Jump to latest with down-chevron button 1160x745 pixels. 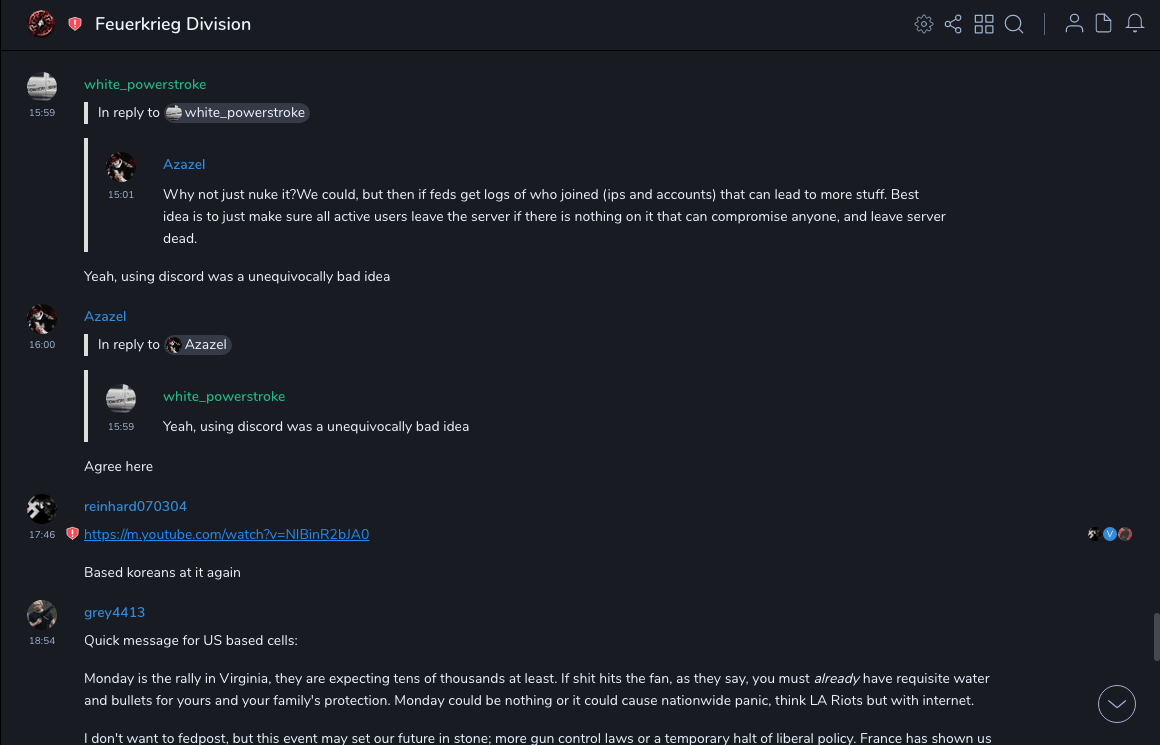[x=1117, y=704]
